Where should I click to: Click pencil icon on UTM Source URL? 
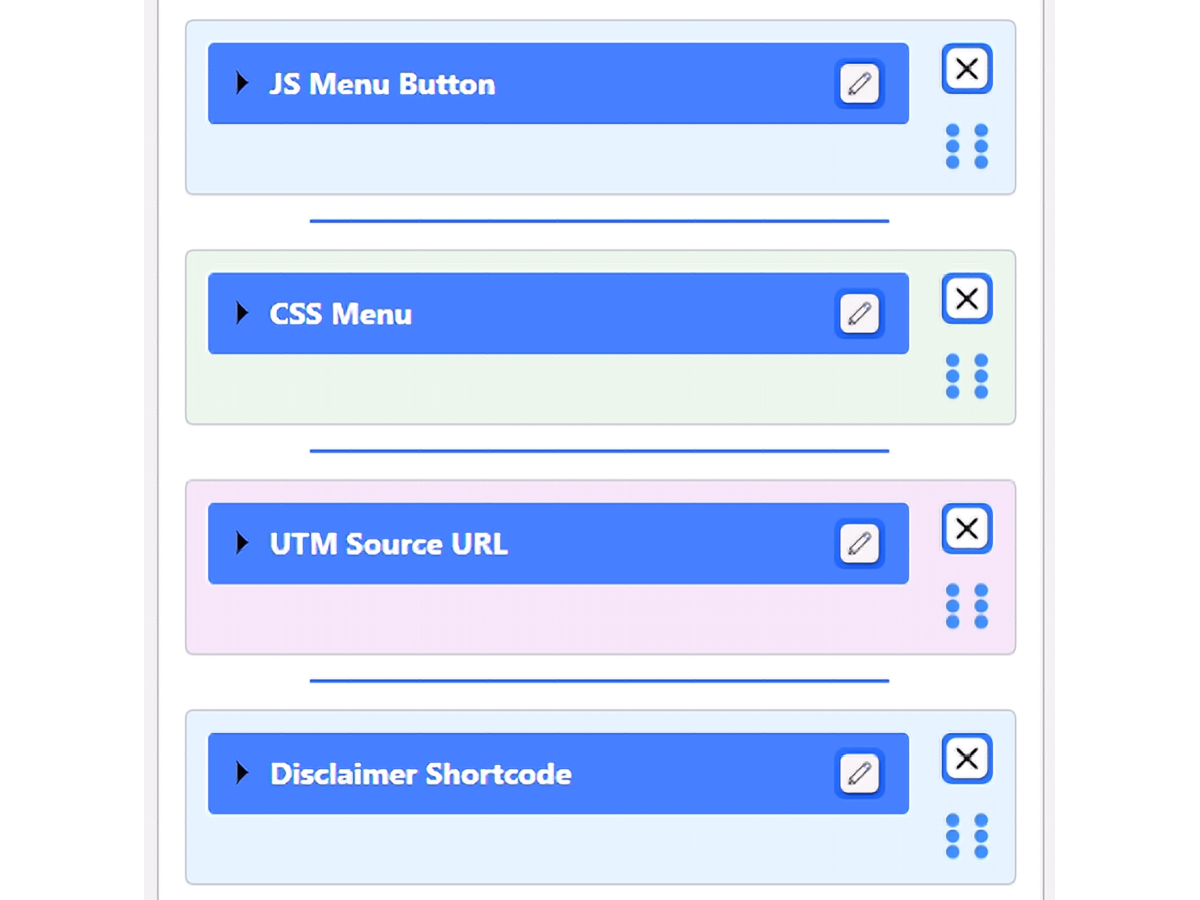(x=859, y=544)
